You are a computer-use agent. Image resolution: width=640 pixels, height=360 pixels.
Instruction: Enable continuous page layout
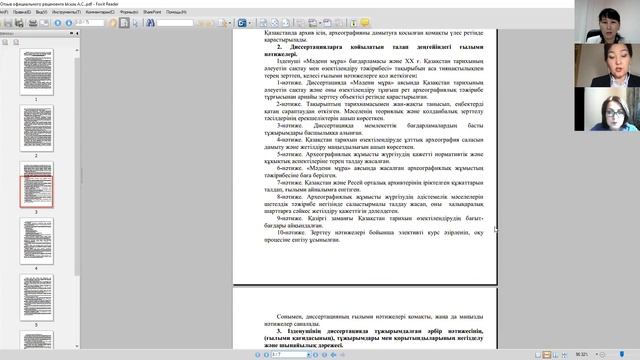click(x=547, y=355)
